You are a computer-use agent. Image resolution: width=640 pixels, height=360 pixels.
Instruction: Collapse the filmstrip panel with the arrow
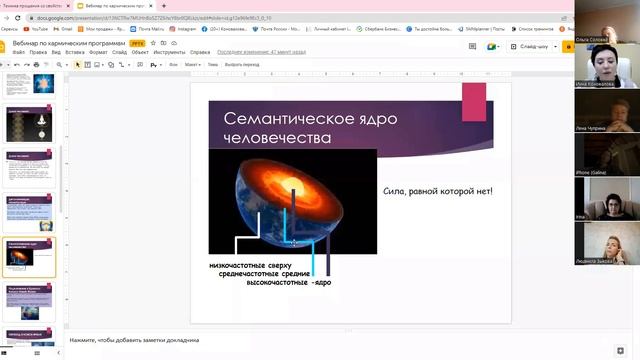pyautogui.click(x=58, y=353)
